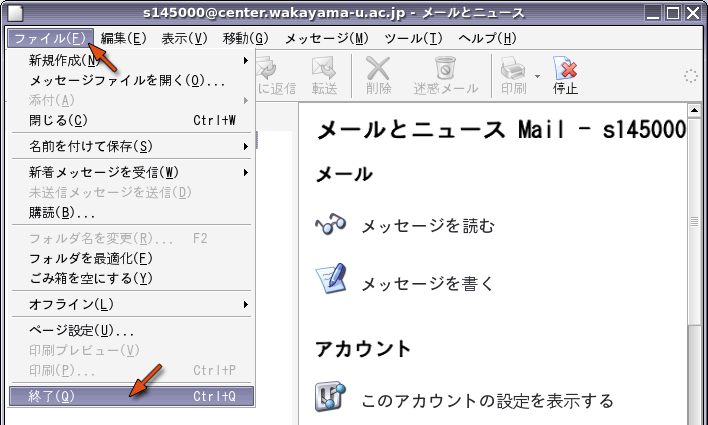
Task: Open the print button's dropdown arrow
Action: pos(537,76)
